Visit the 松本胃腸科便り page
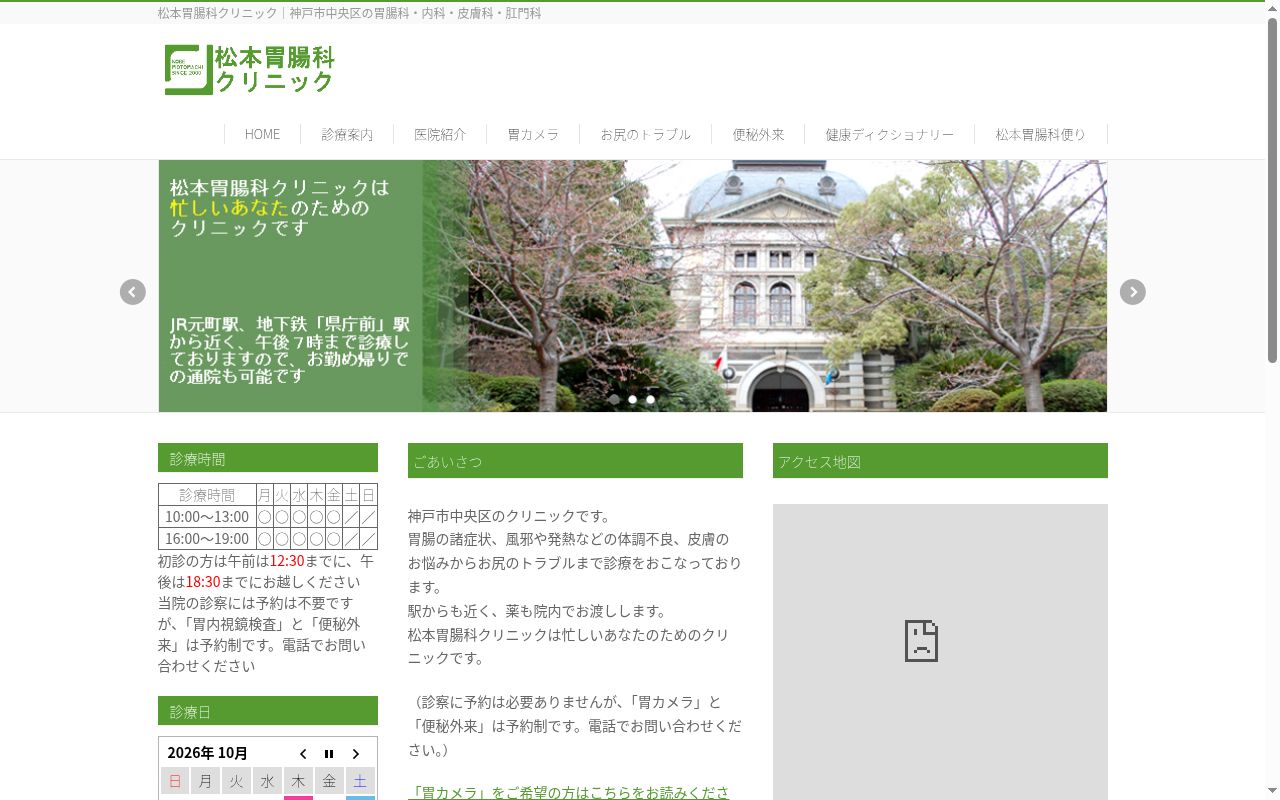 pos(1040,134)
